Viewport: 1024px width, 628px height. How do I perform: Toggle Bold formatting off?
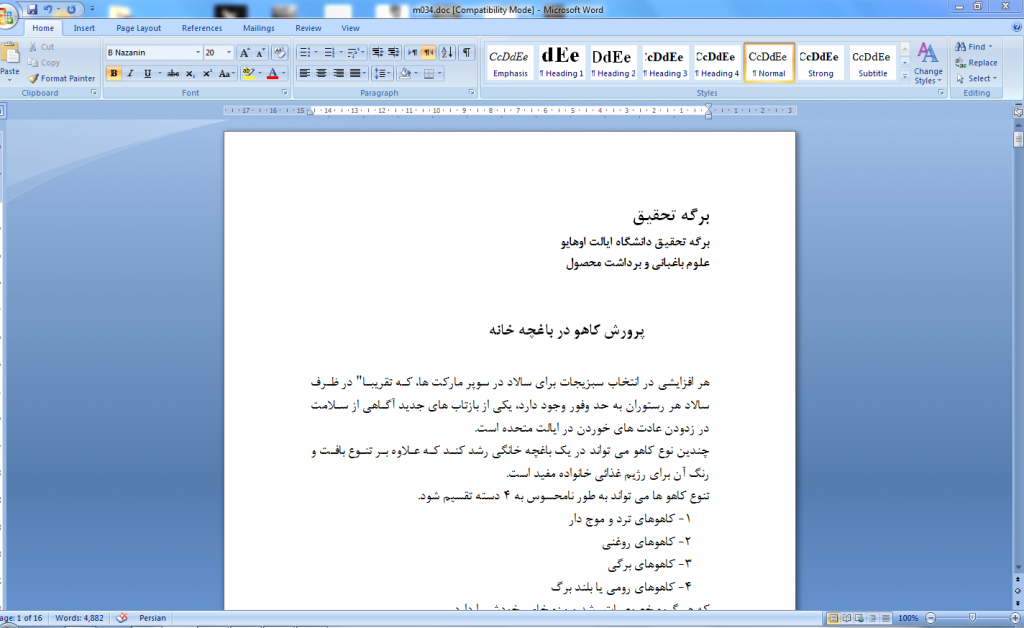(x=113, y=73)
